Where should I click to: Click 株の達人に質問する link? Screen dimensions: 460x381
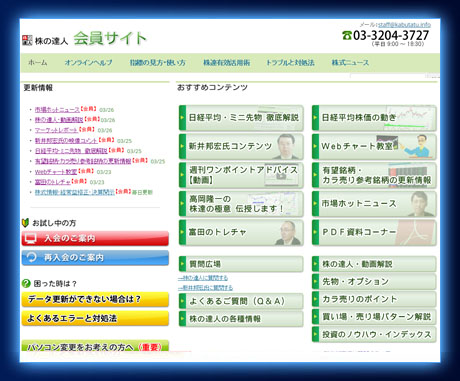click(x=203, y=278)
